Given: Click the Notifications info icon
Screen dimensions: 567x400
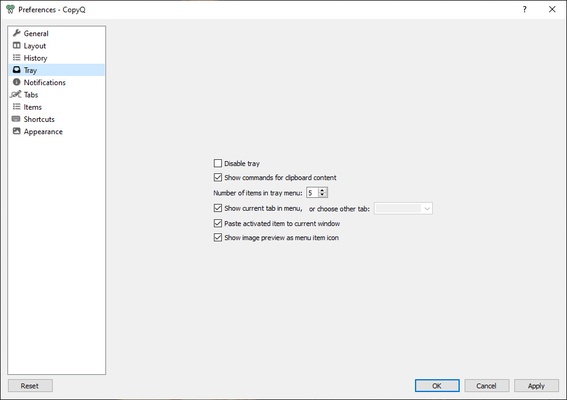Looking at the screenshot, I should [16, 82].
